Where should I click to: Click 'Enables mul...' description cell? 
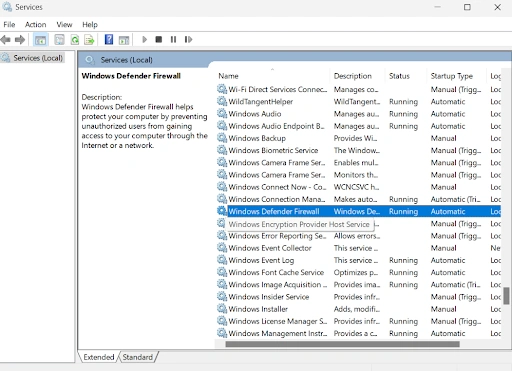pyautogui.click(x=356, y=163)
